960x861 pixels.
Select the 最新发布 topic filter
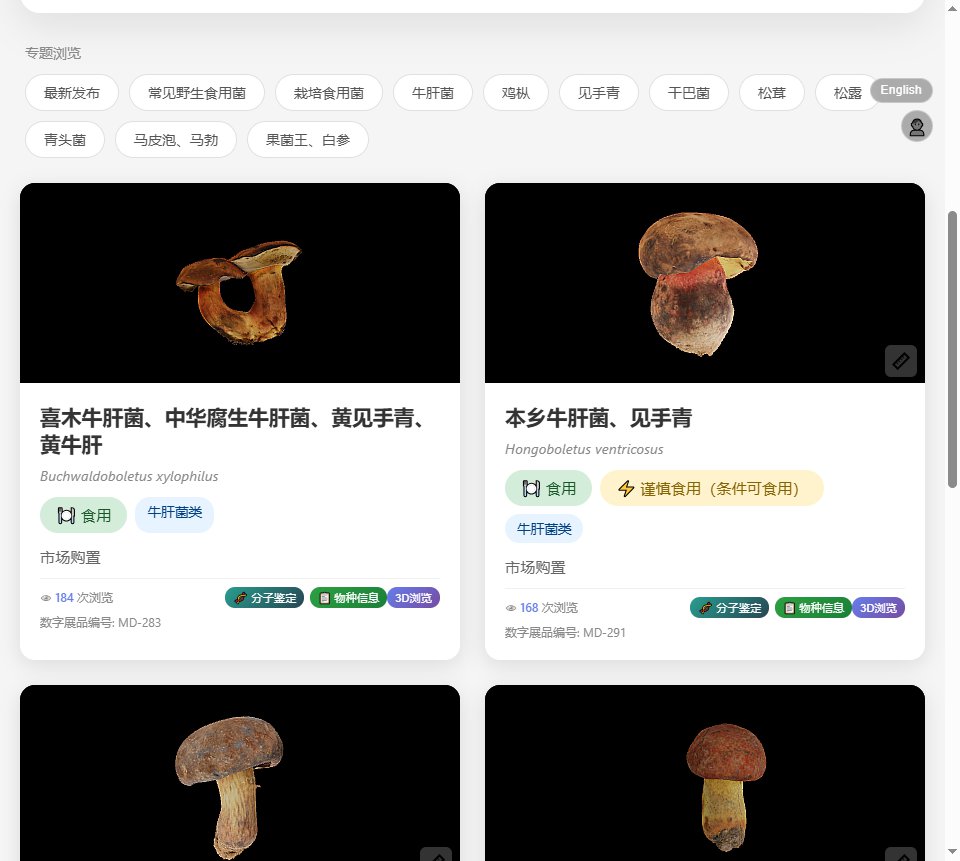(x=72, y=93)
